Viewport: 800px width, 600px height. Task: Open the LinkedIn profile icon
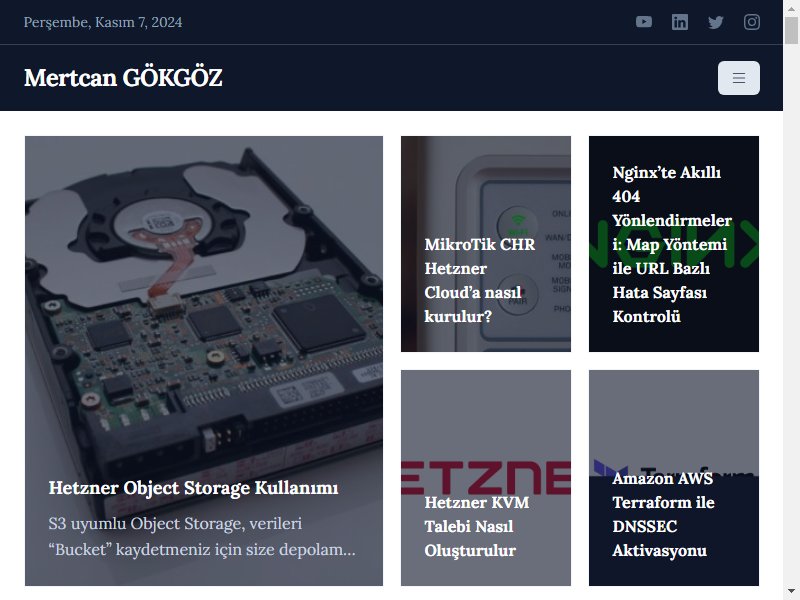click(680, 22)
